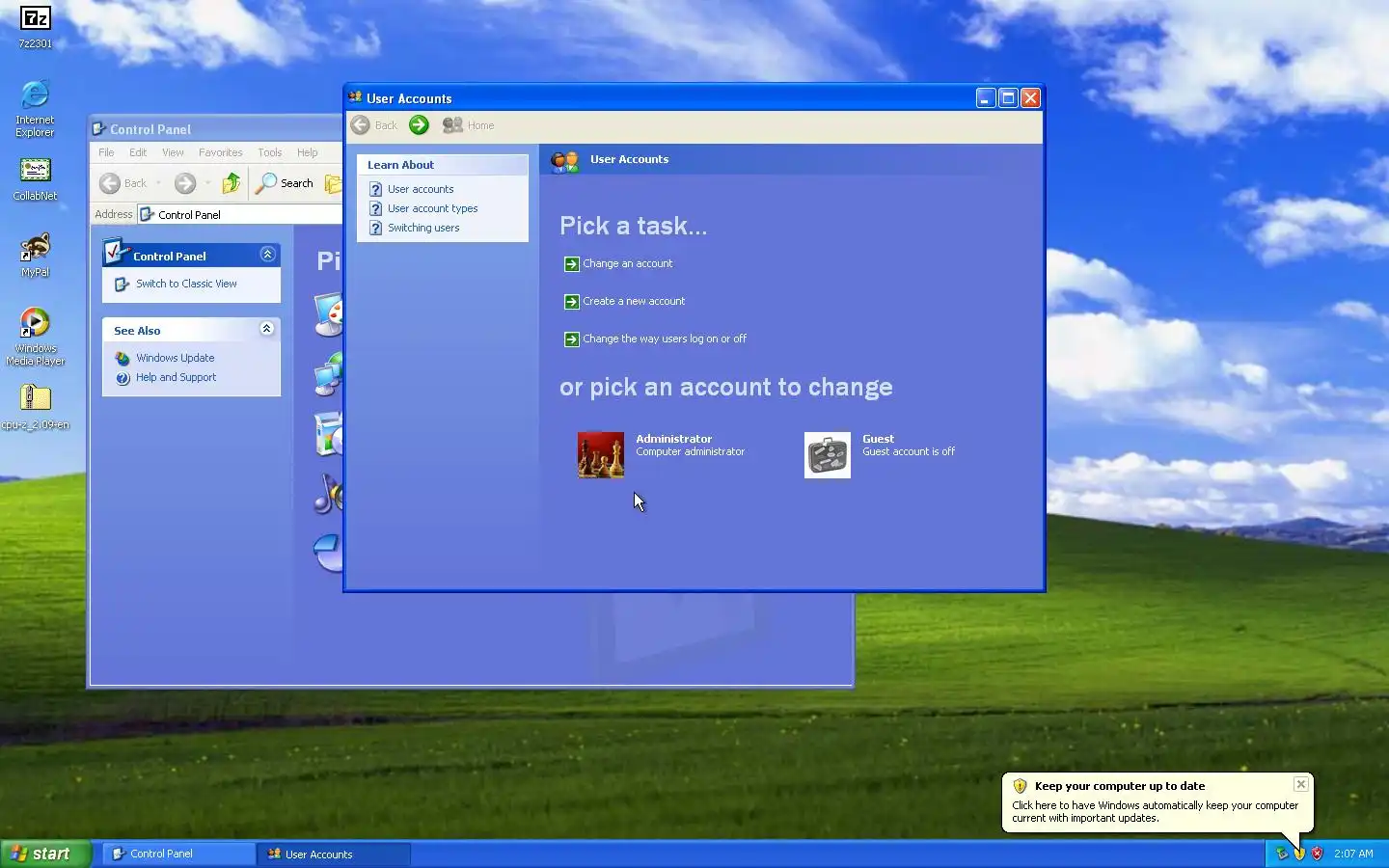The image size is (1389, 868).
Task: Switch to User Accounts taskbar button
Action: (335, 854)
